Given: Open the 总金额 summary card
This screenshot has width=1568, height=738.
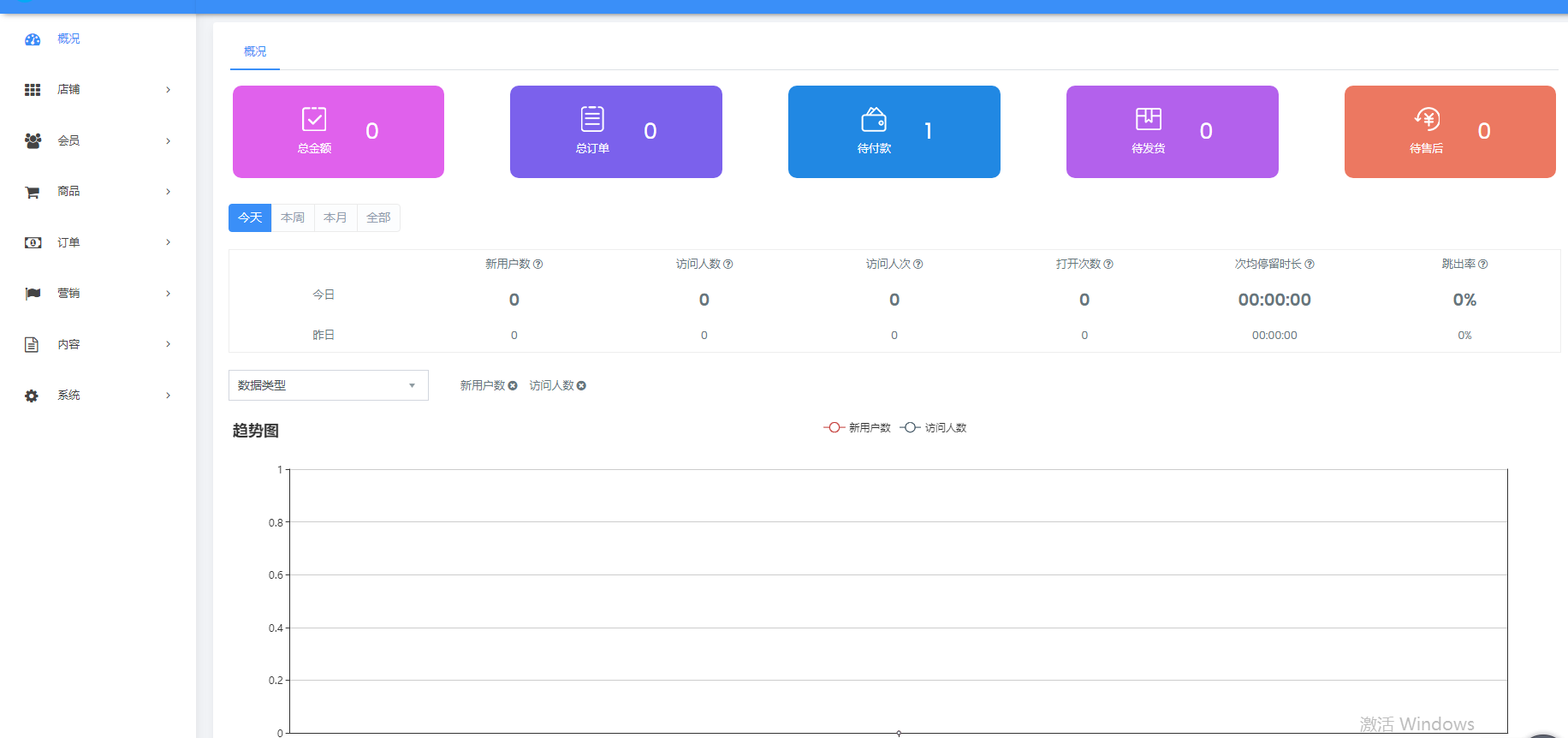Looking at the screenshot, I should [338, 132].
